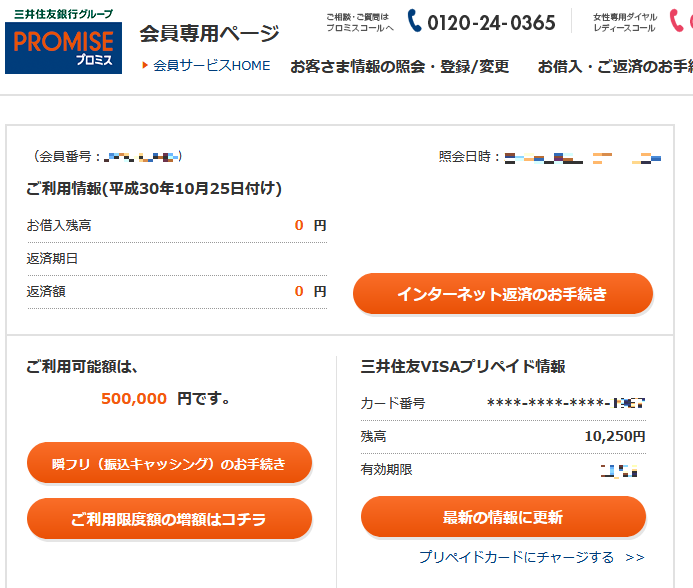This screenshot has width=693, height=588.
Task: Open お借入・ご返済のお手続き menu
Action: point(615,67)
